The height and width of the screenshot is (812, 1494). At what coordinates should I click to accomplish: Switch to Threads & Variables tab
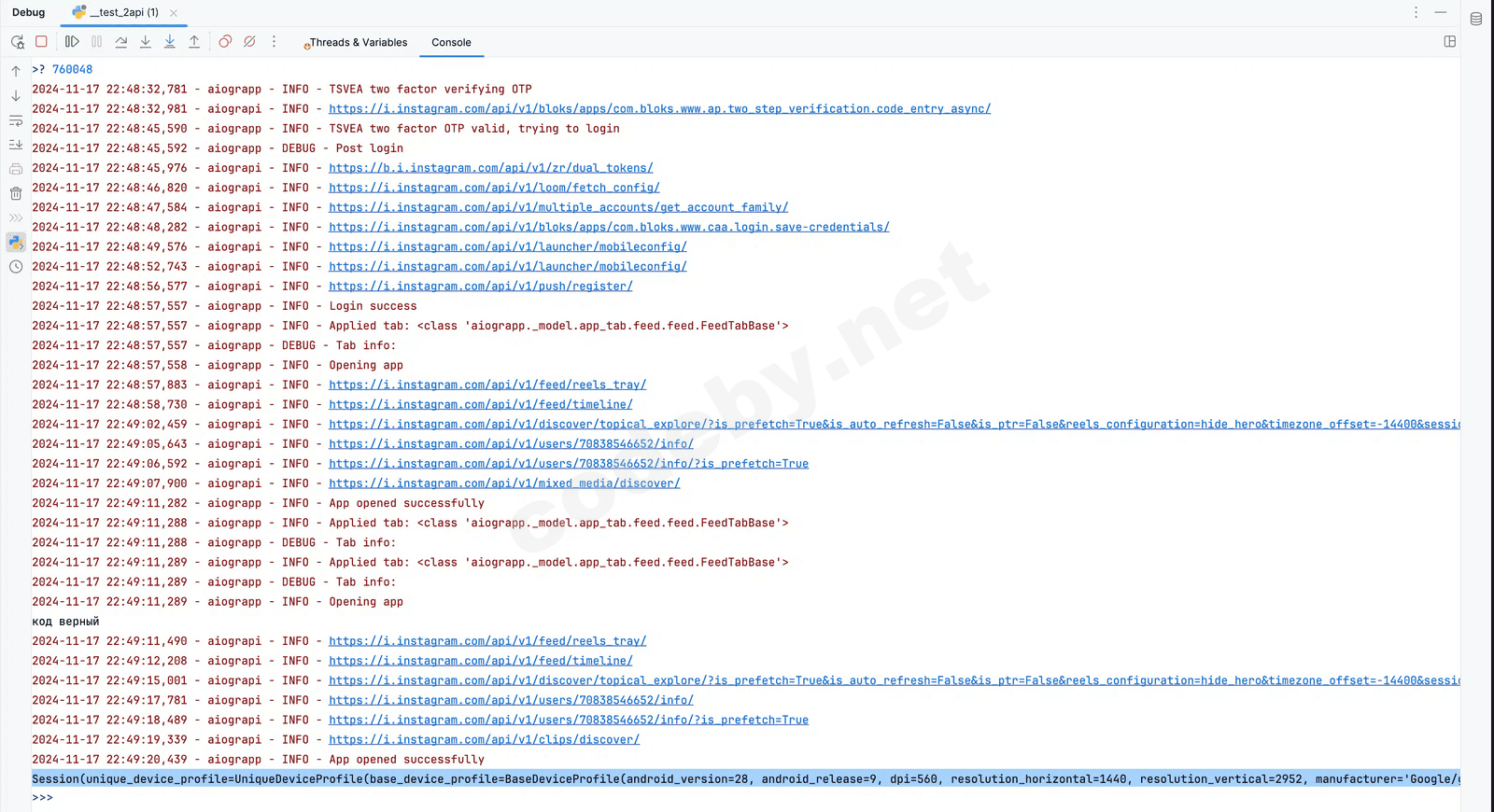pos(356,42)
